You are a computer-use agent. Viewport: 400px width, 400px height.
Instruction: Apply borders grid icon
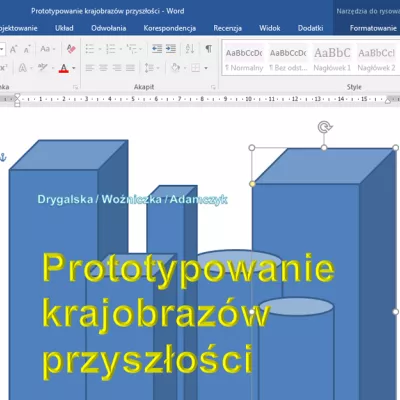(x=196, y=68)
